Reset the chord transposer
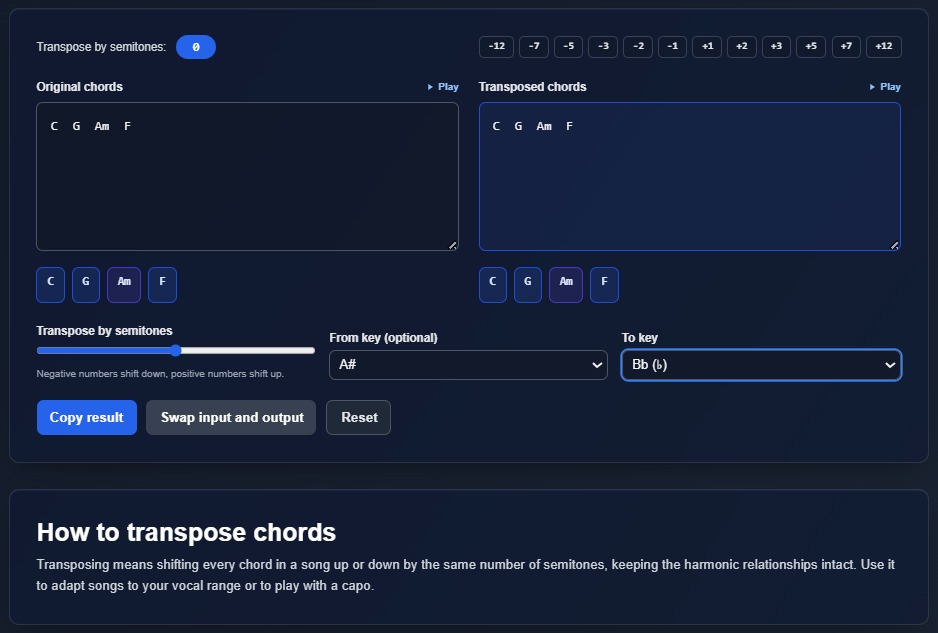Image resolution: width=938 pixels, height=633 pixels. coord(358,417)
